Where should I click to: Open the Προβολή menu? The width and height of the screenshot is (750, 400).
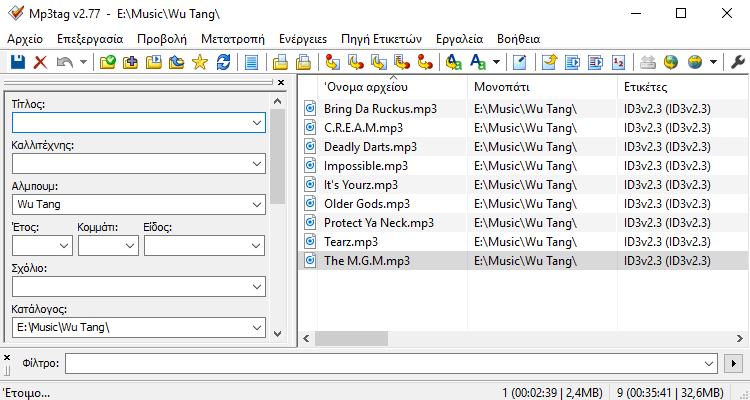[x=162, y=39]
